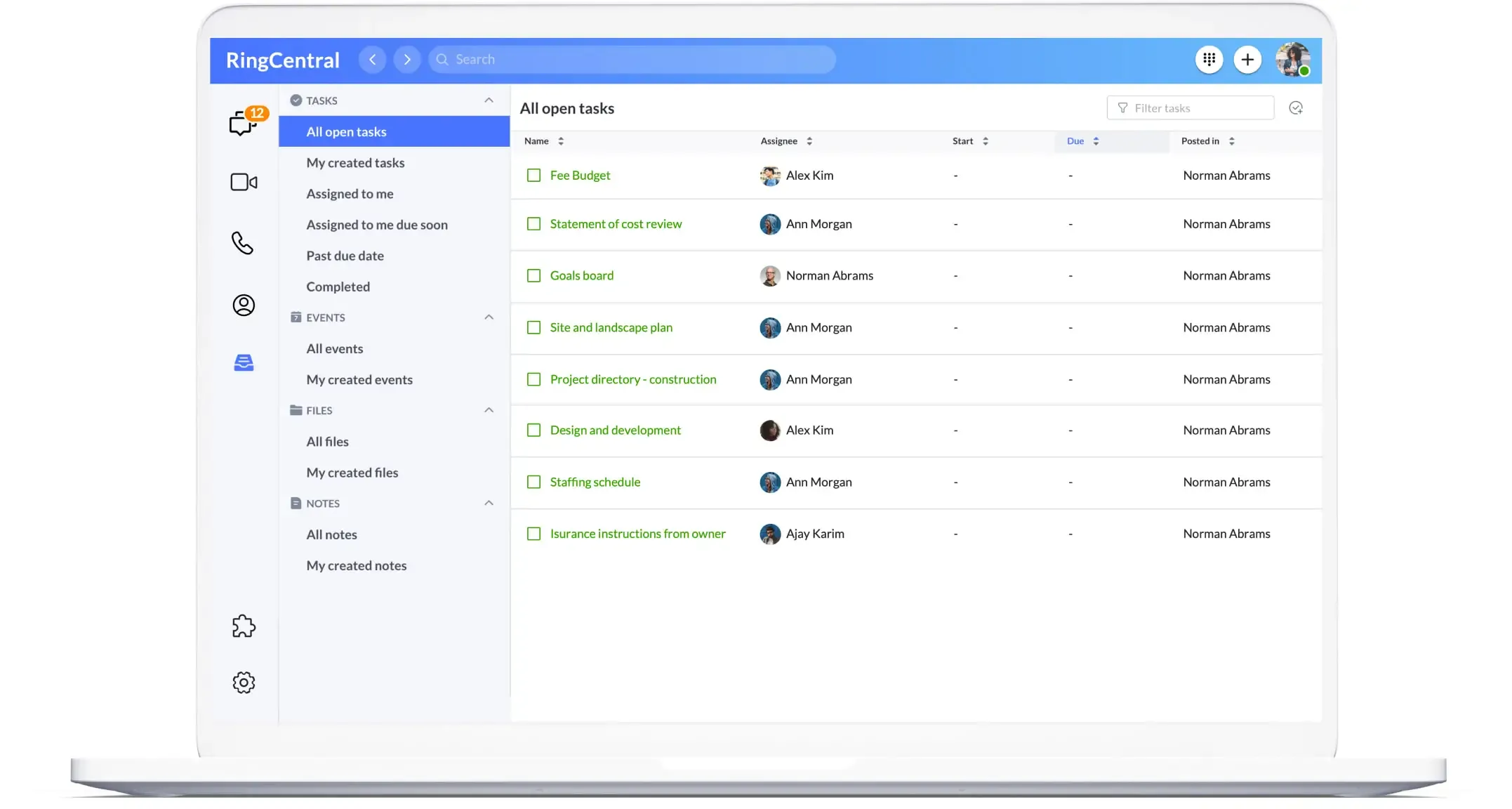Check the Fee Budget task checkbox
Screen dimensions: 1512x809
pos(533,175)
